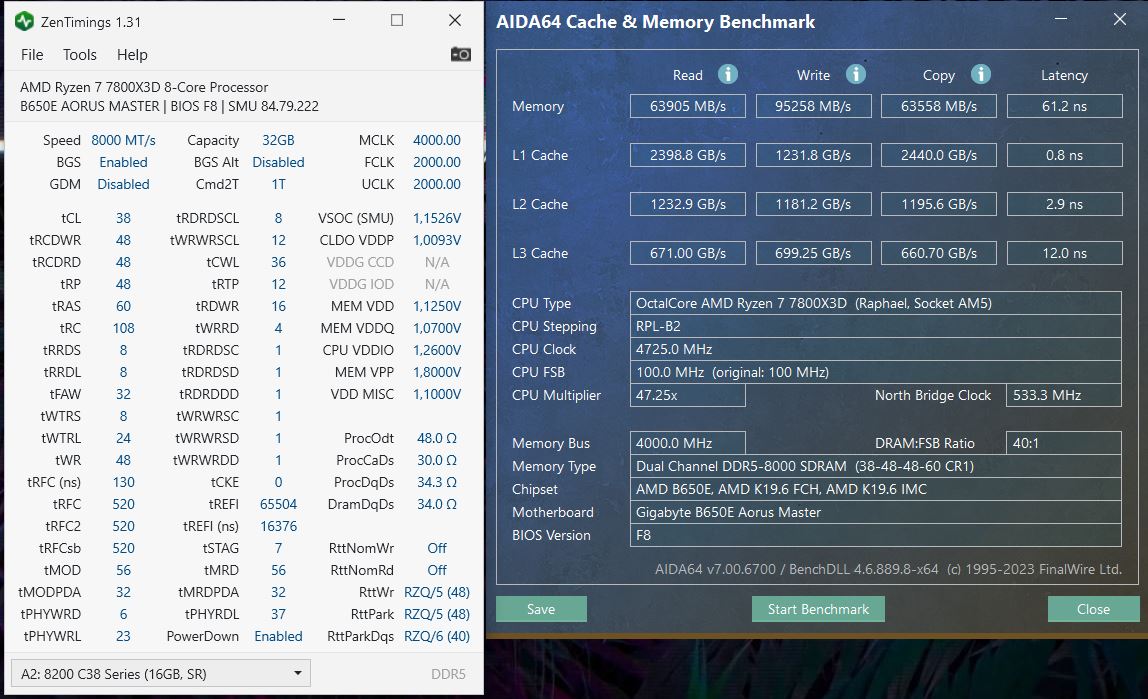This screenshot has width=1148, height=699.
Task: Click the L1 Cache Write value 1231.8 GB/s
Action: click(x=813, y=155)
